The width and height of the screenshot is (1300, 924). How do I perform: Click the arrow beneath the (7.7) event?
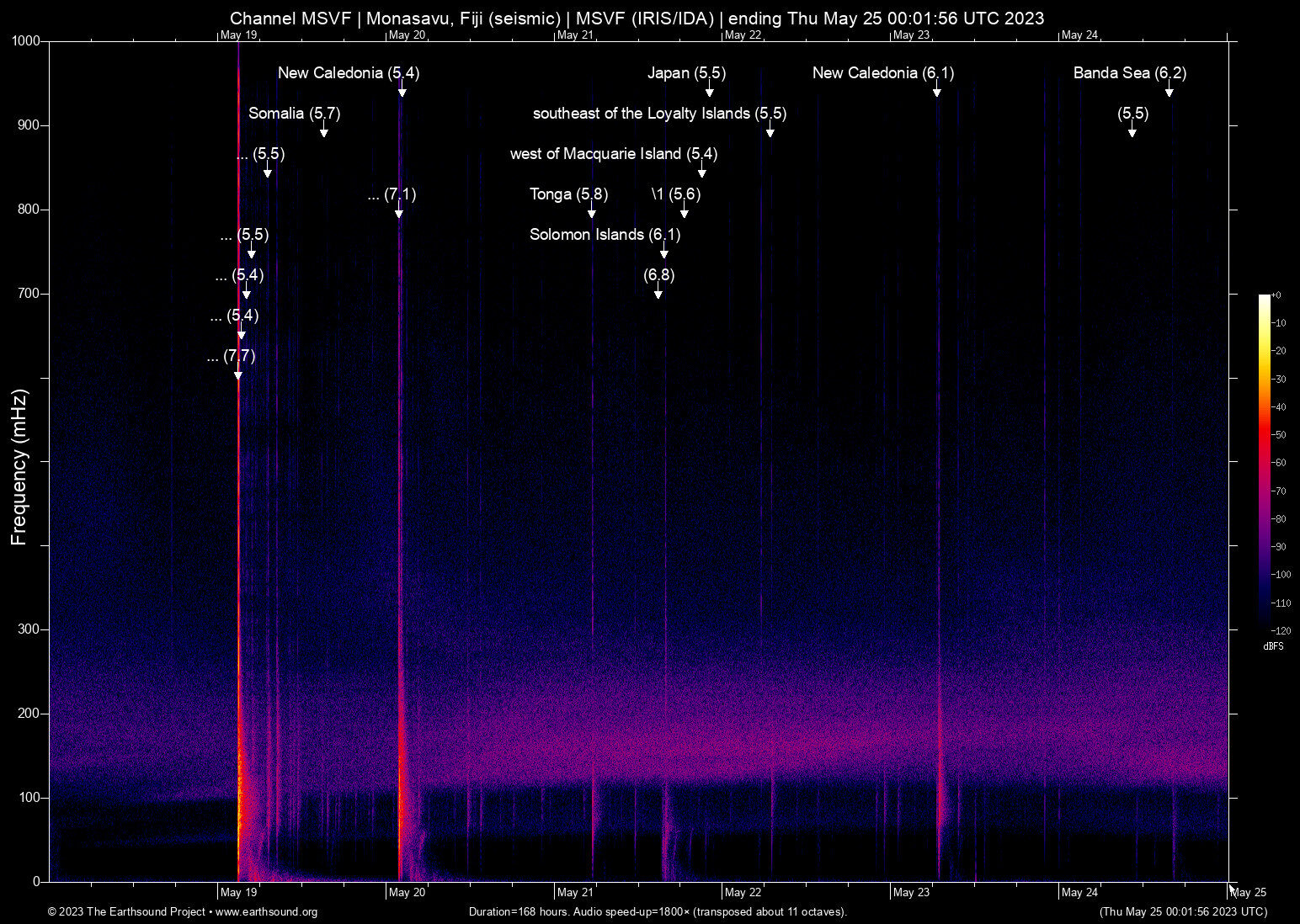[x=238, y=375]
